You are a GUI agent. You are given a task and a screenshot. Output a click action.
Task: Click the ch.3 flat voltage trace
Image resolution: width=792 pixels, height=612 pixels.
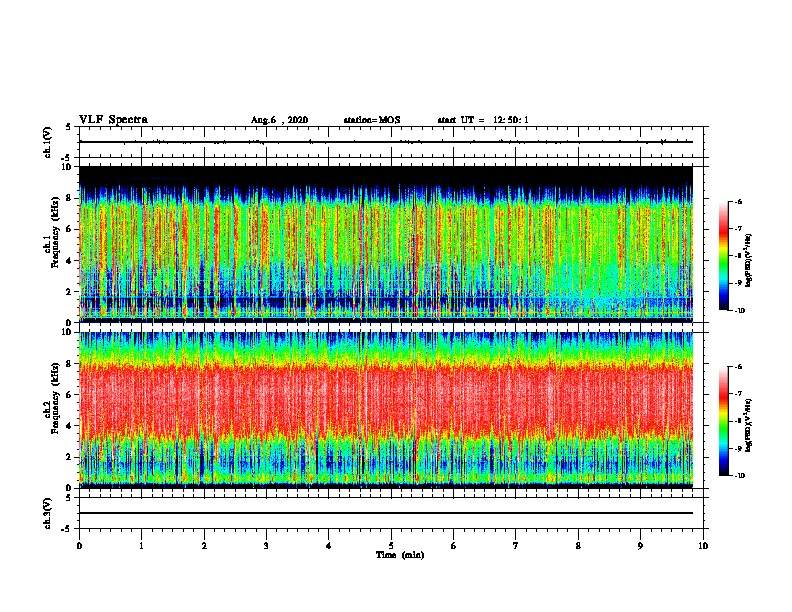click(386, 513)
